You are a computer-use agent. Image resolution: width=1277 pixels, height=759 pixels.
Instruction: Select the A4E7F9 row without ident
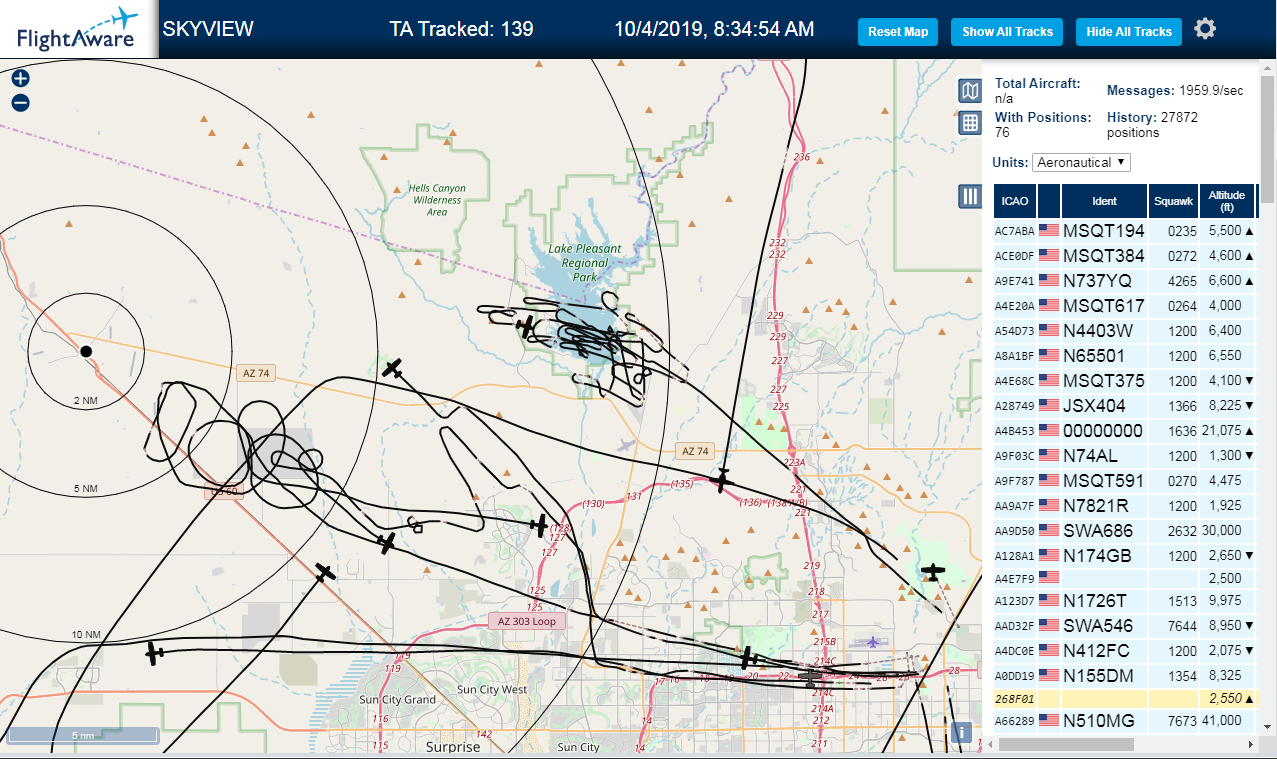[1124, 578]
